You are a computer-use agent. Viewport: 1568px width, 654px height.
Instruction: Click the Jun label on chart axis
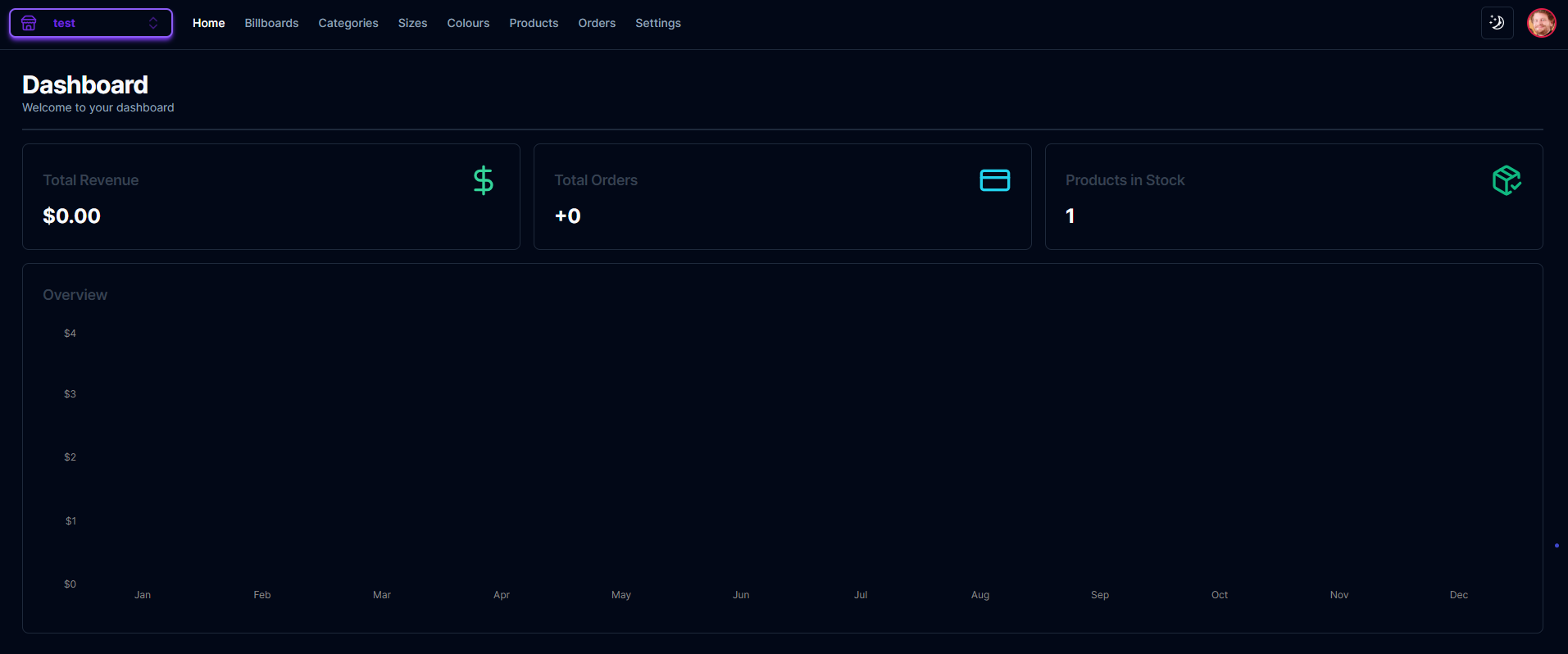pos(741,595)
